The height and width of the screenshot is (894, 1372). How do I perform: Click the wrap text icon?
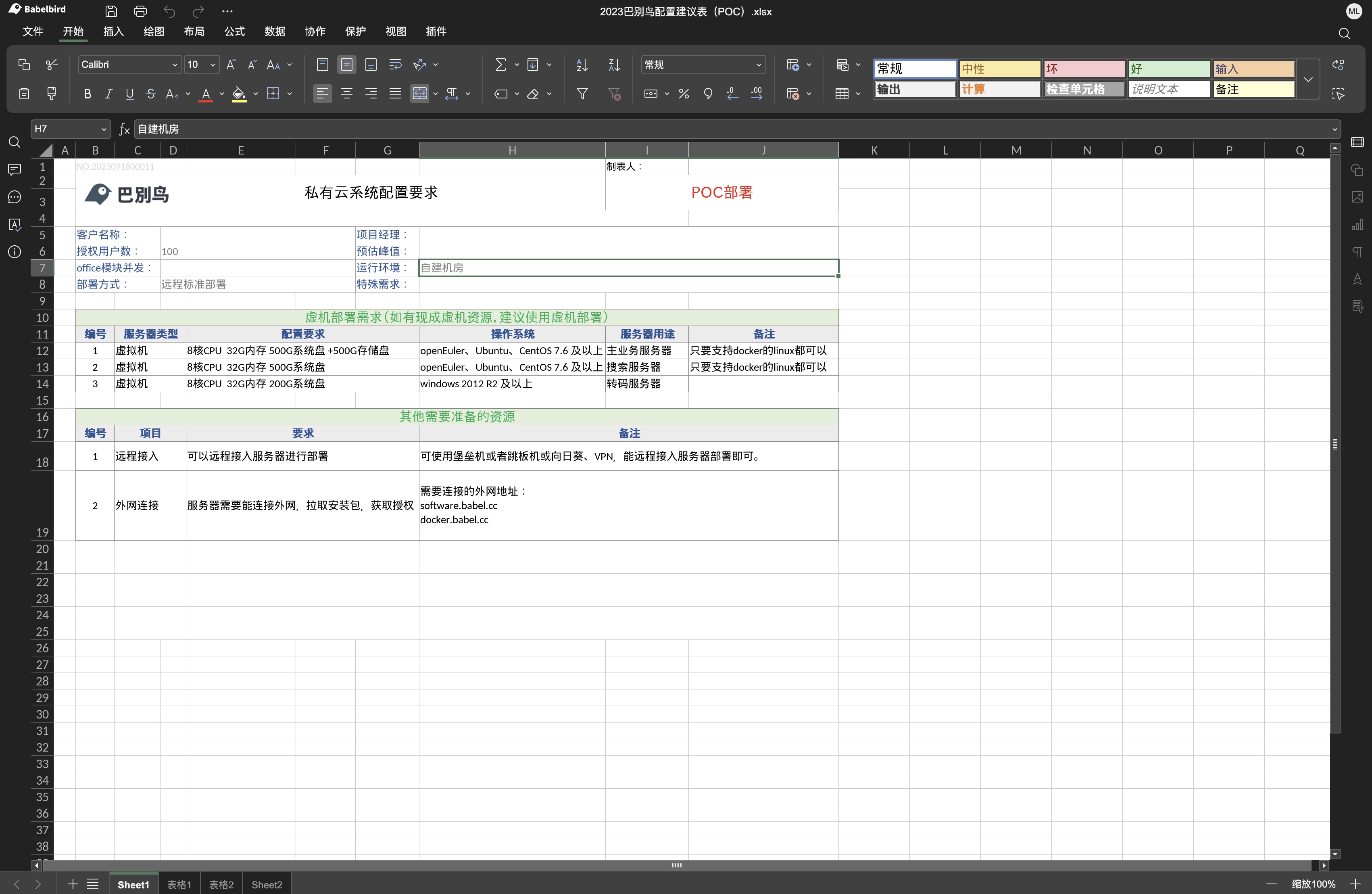click(x=396, y=65)
